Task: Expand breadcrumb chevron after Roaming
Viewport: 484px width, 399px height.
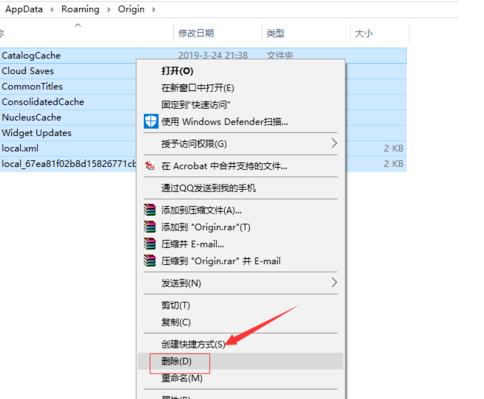Action: (109, 10)
